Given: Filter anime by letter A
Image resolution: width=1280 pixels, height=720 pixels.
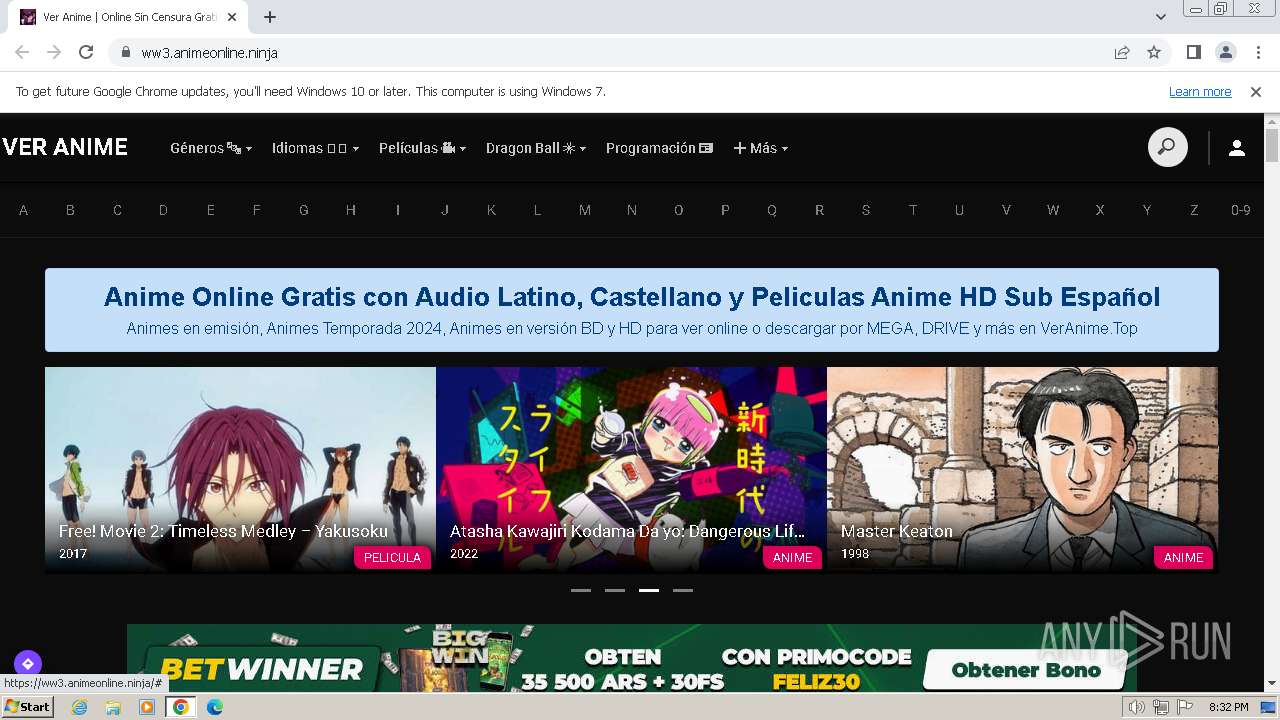Looking at the screenshot, I should (23, 210).
